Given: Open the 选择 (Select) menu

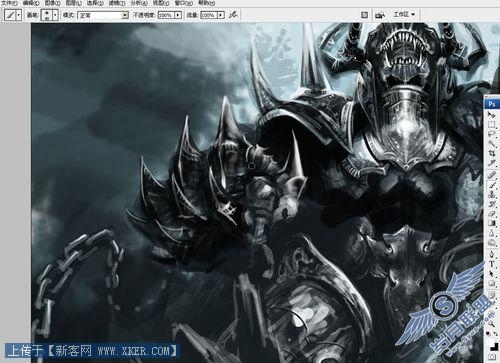Looking at the screenshot, I should tap(95, 3).
